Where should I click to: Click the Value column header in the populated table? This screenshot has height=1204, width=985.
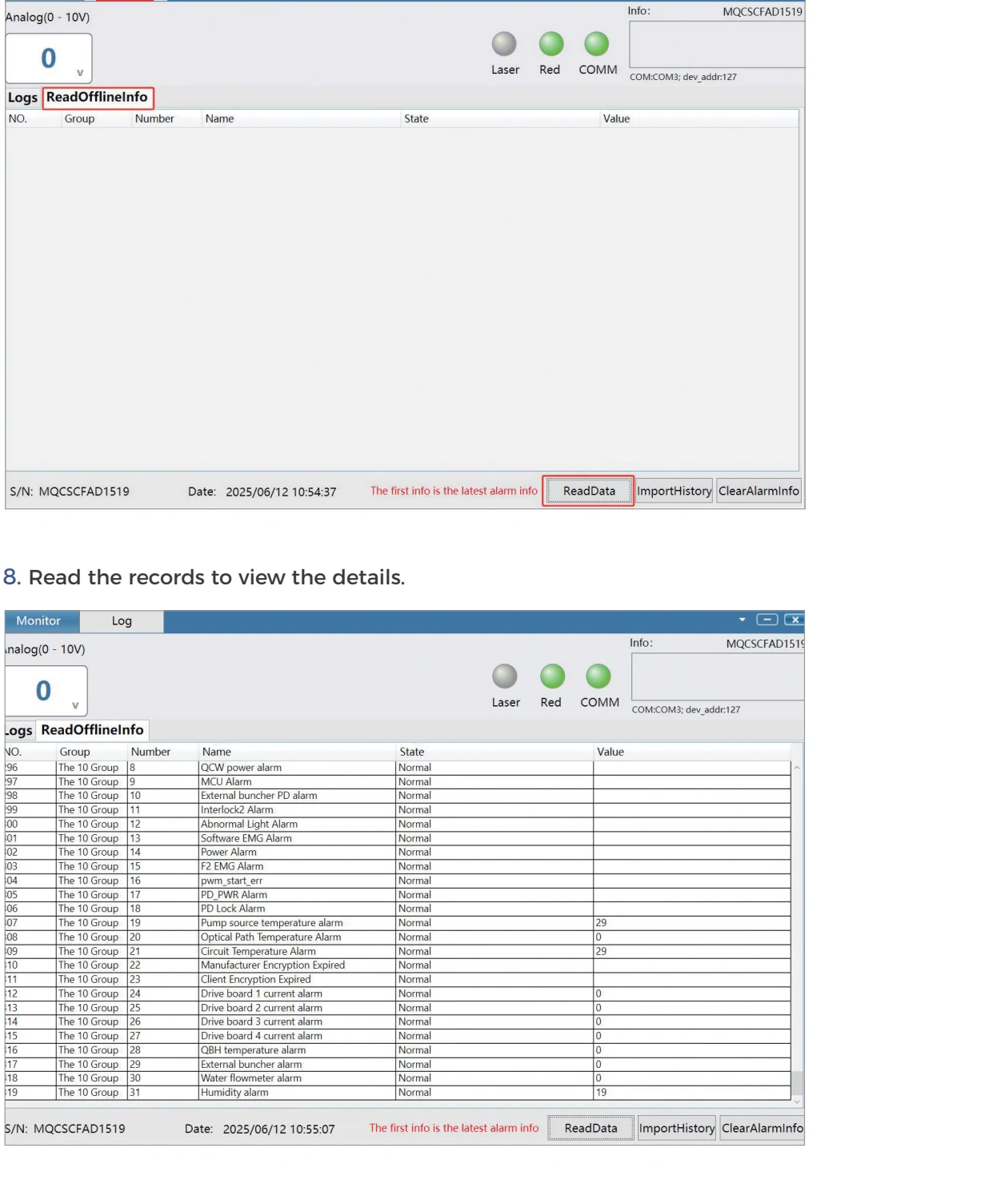coord(692,752)
